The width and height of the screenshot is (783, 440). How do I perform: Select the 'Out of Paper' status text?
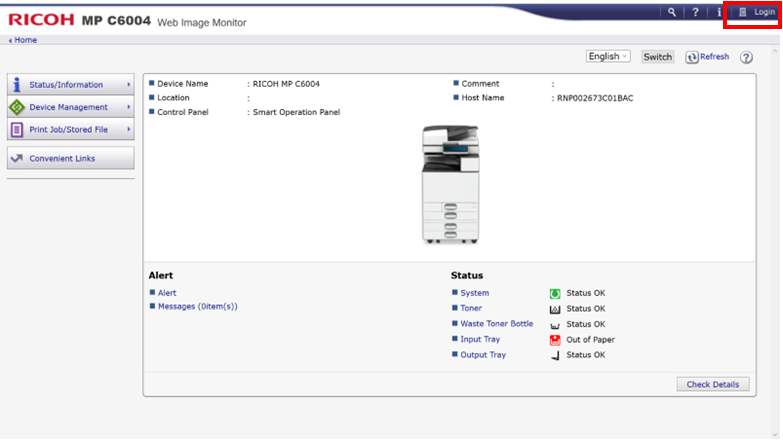(x=590, y=340)
